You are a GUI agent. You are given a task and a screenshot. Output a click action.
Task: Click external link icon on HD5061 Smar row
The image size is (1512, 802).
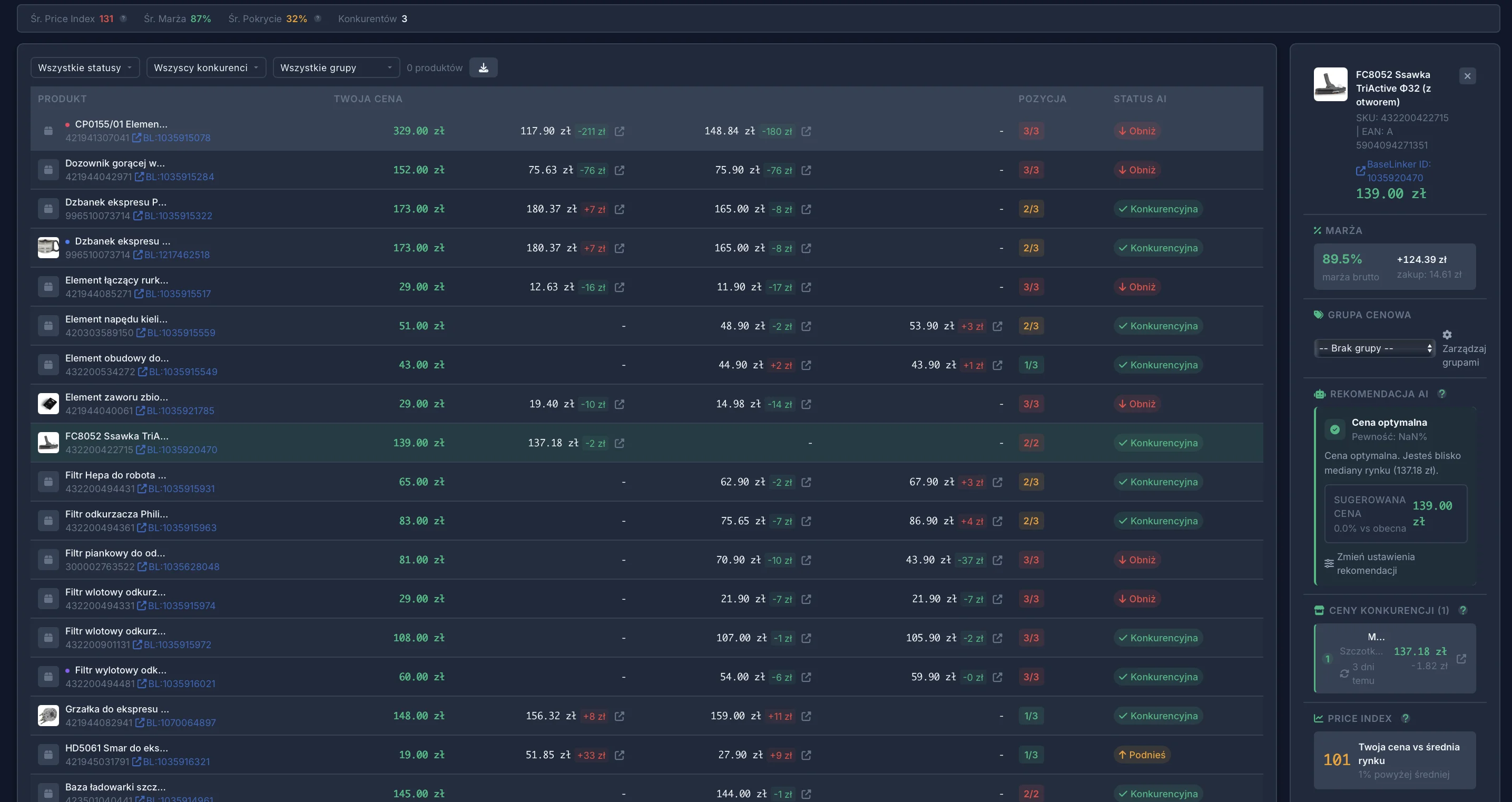620,756
